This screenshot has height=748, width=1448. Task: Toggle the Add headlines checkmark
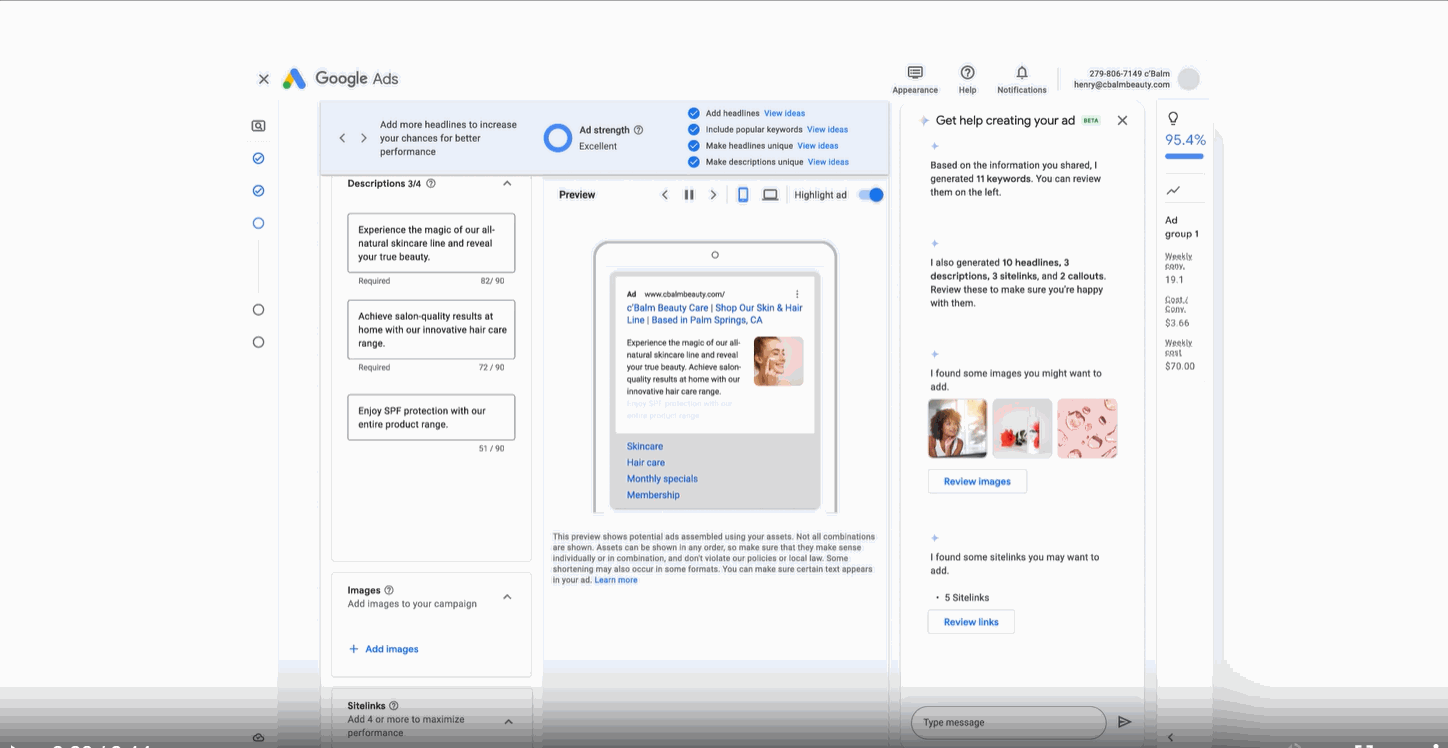694,113
